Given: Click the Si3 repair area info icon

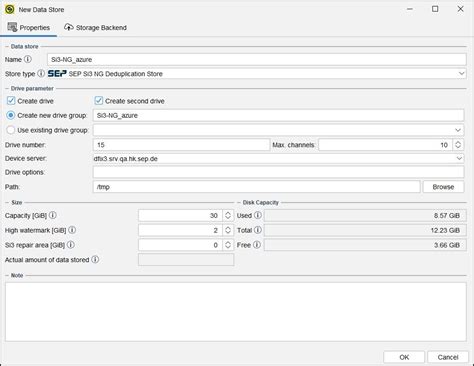Looking at the screenshot, I should [x=71, y=245].
